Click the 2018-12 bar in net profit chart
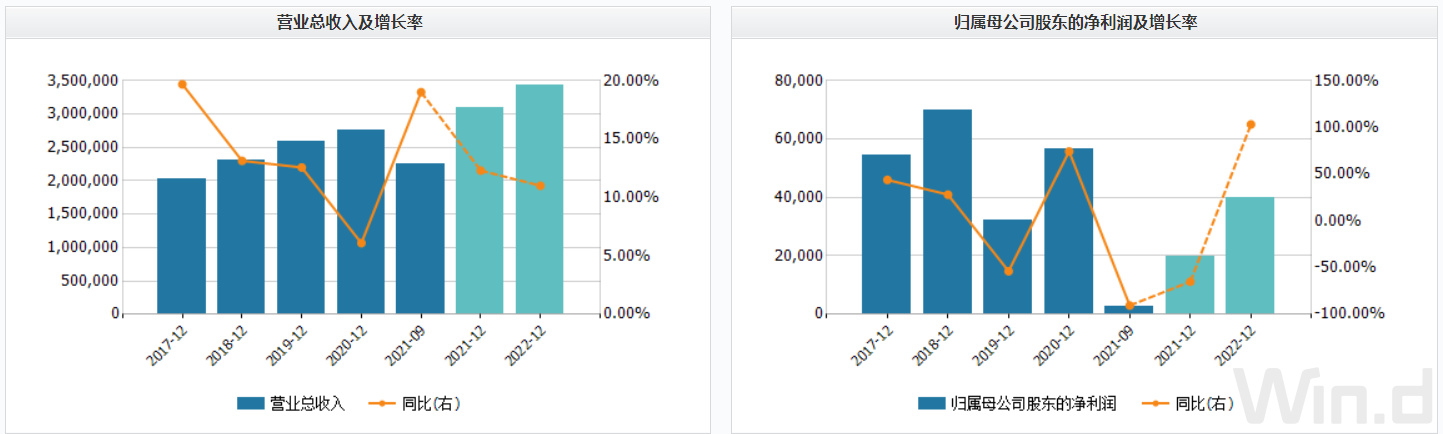The height and width of the screenshot is (434, 1443). [947, 211]
